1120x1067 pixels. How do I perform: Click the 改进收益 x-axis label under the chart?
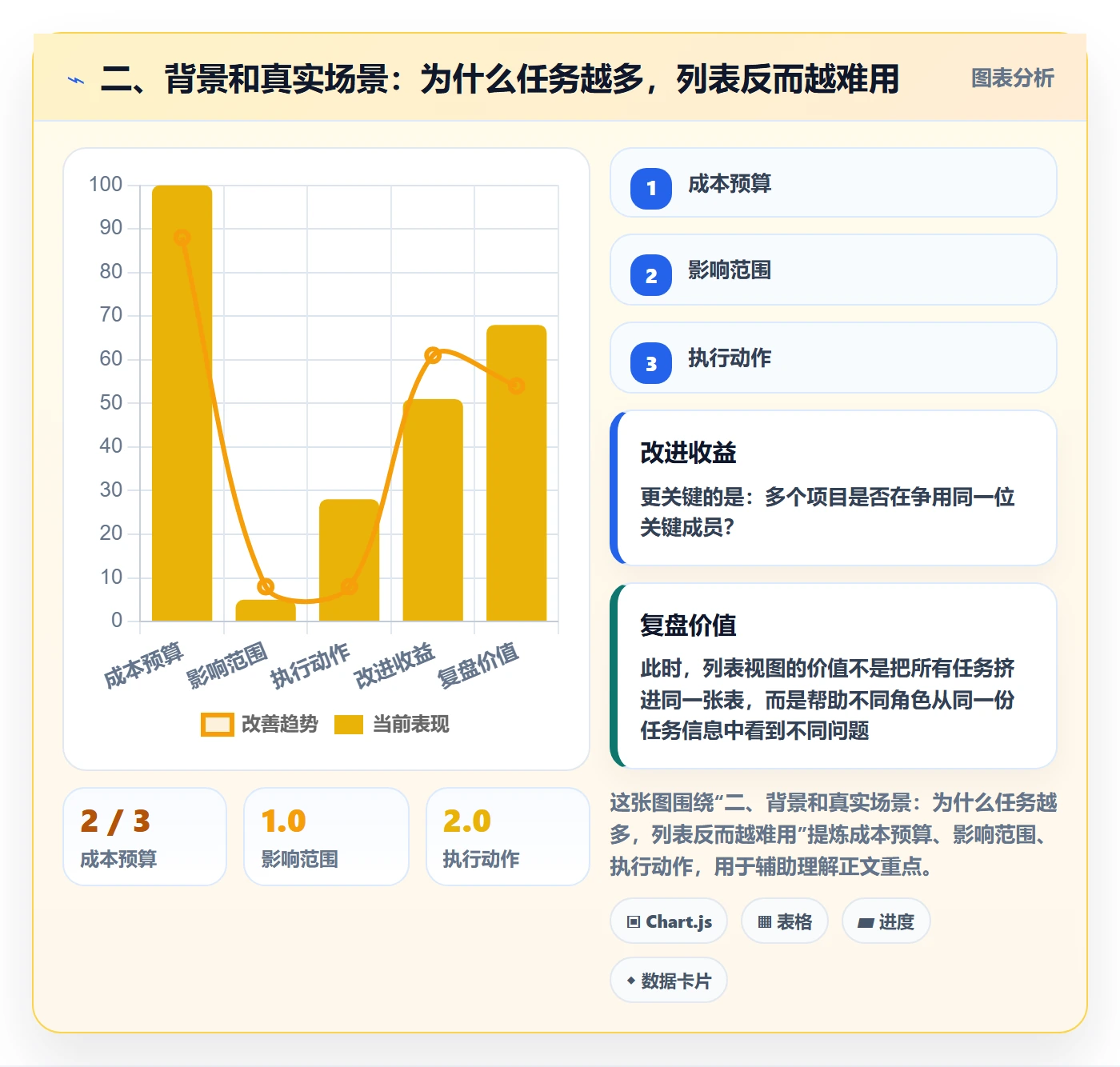tap(394, 665)
